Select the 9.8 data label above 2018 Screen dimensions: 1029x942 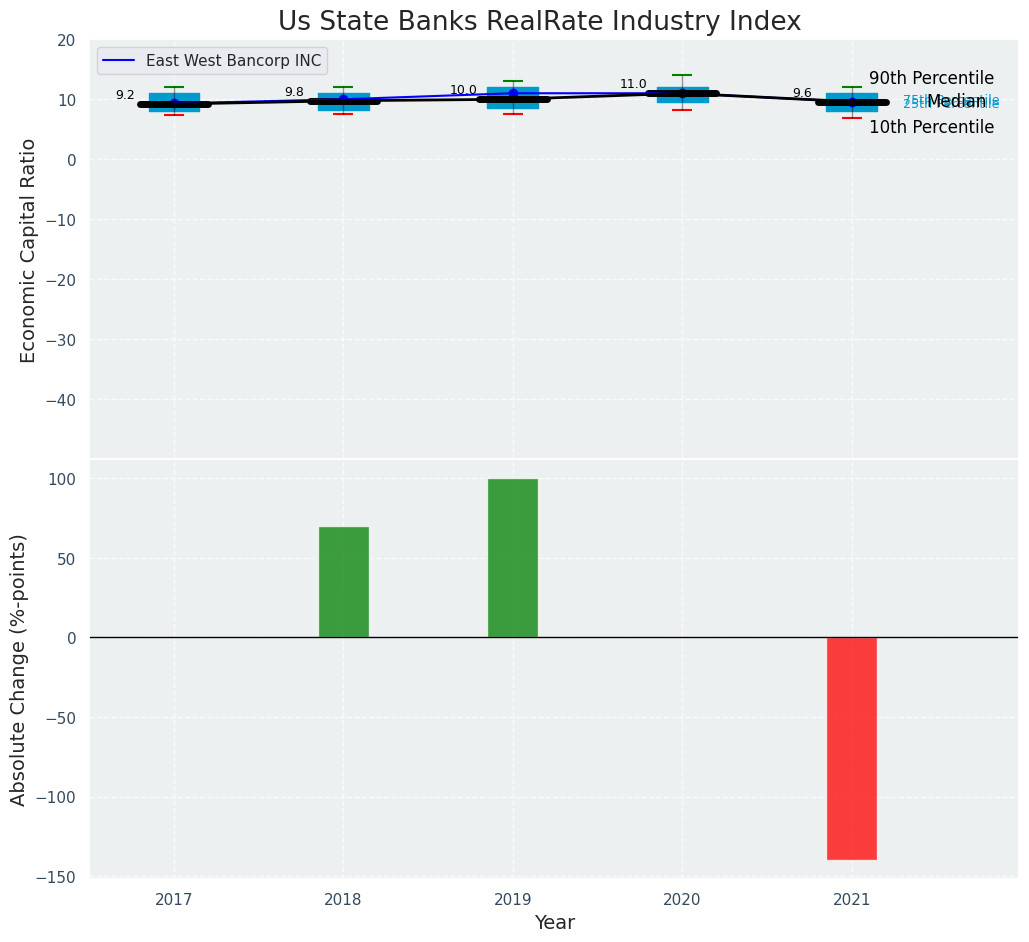coord(294,92)
